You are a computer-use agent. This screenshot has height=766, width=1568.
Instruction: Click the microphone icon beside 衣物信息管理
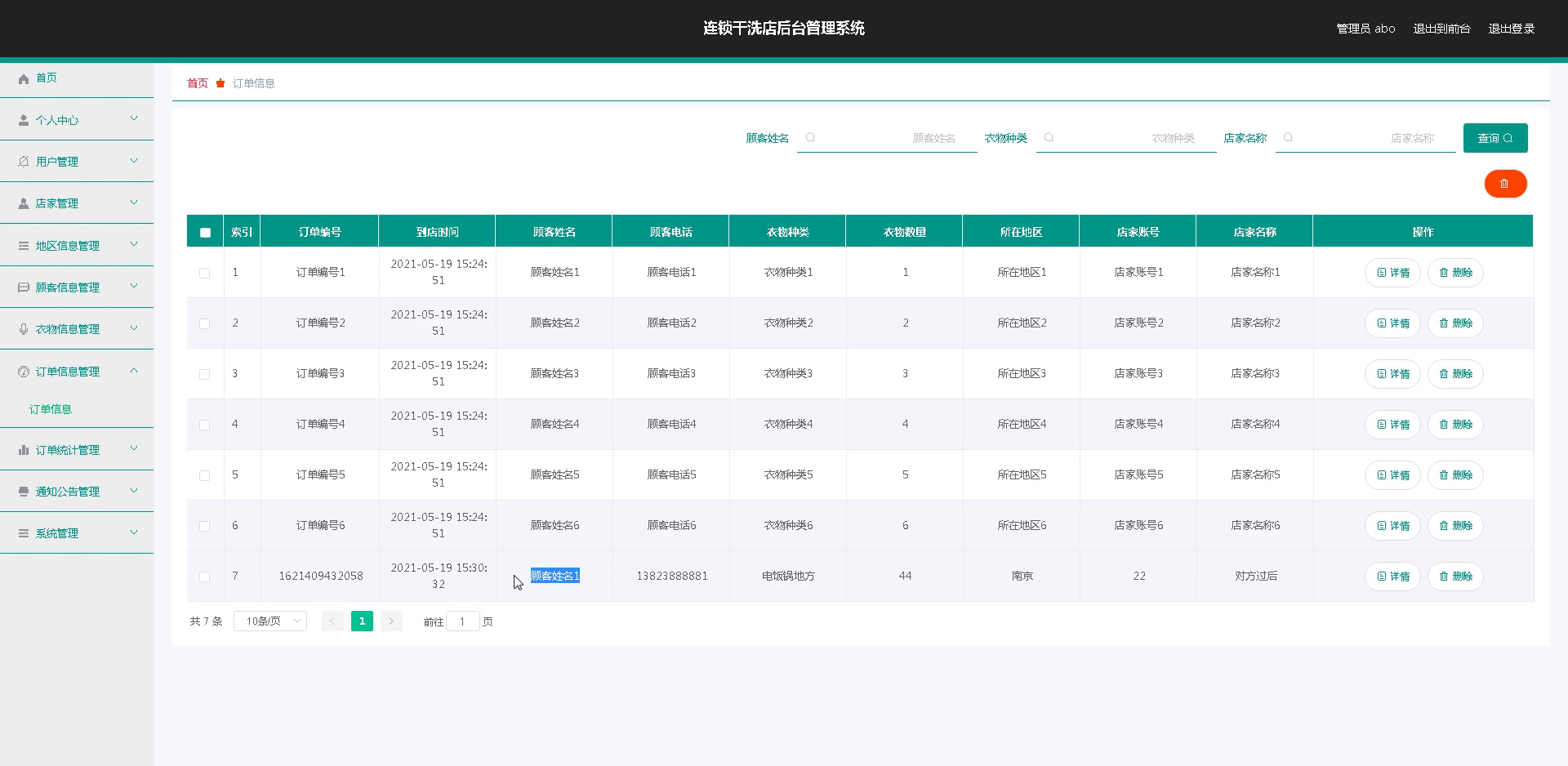pyautogui.click(x=24, y=329)
